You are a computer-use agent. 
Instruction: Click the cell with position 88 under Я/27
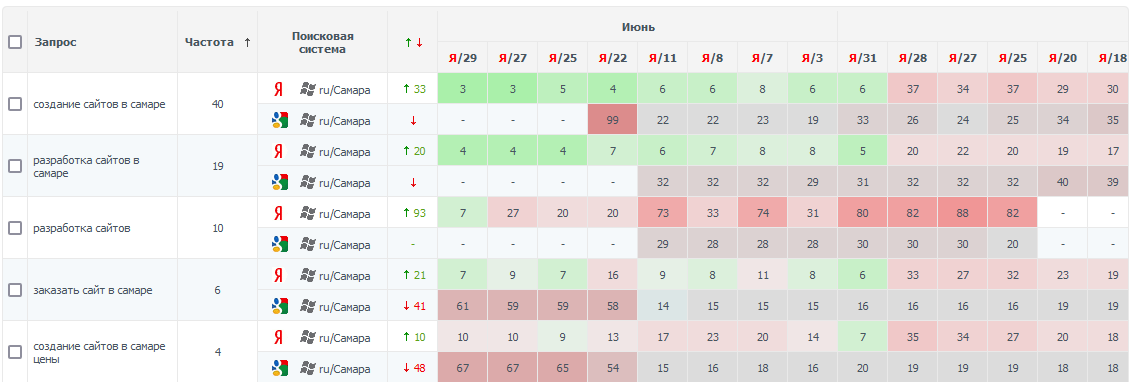[962, 213]
